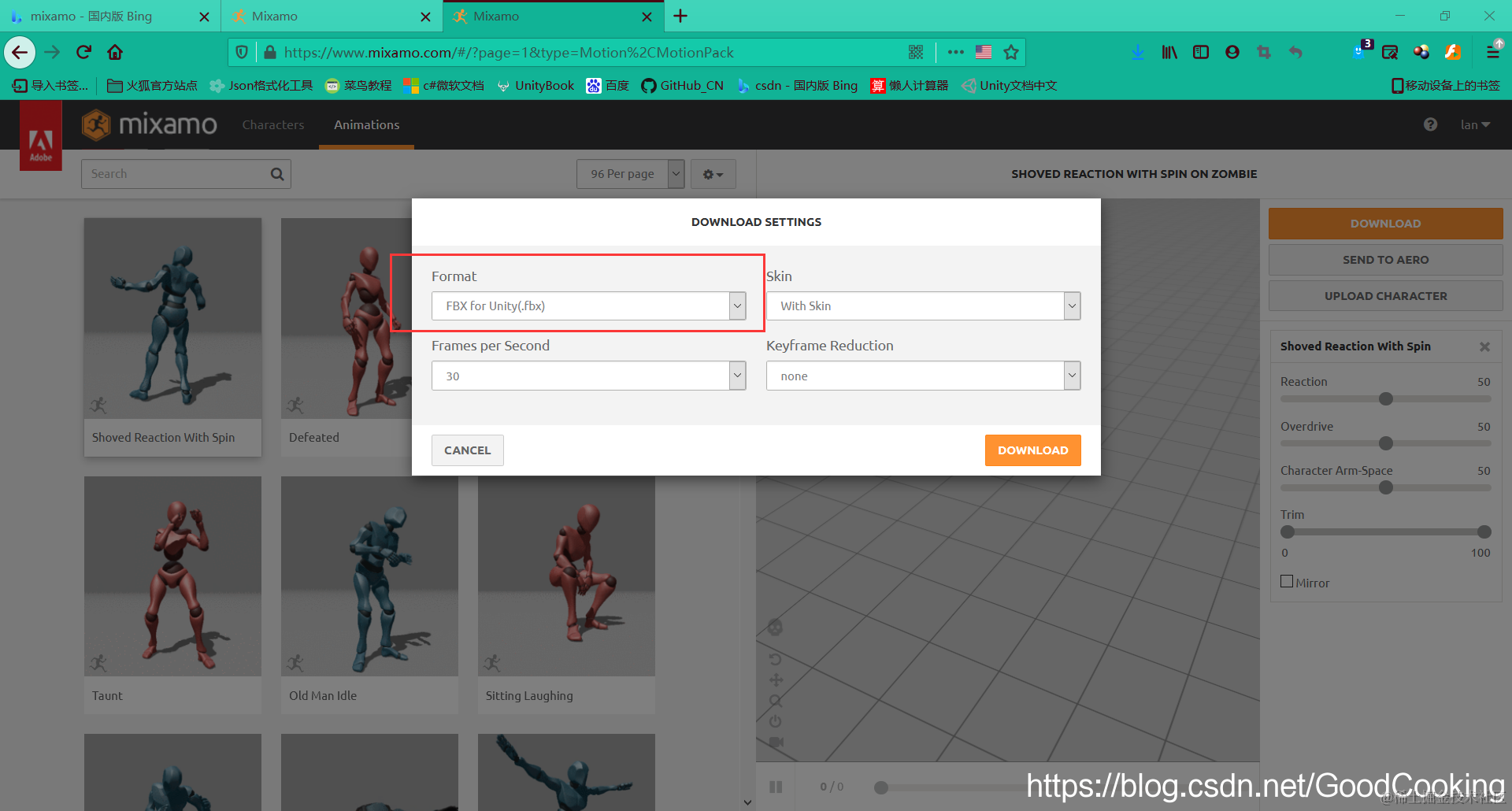Click the viewport camera record icon
Screen dimensions: 1512x811
tap(776, 742)
